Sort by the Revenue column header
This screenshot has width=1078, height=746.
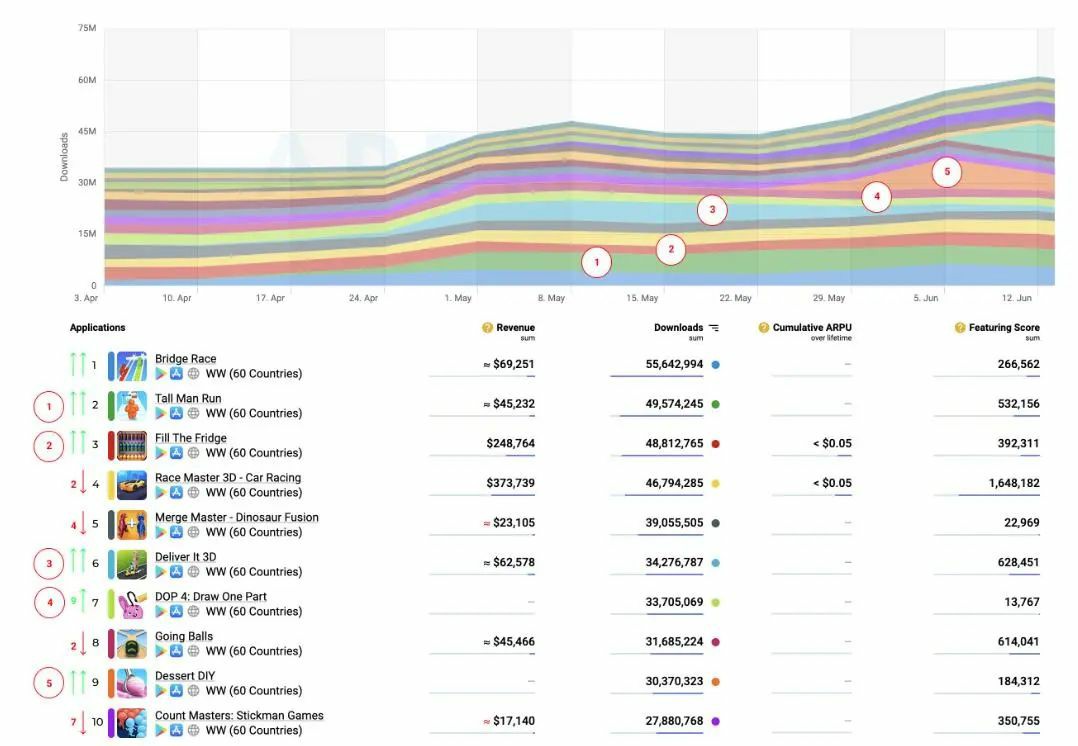pos(516,328)
